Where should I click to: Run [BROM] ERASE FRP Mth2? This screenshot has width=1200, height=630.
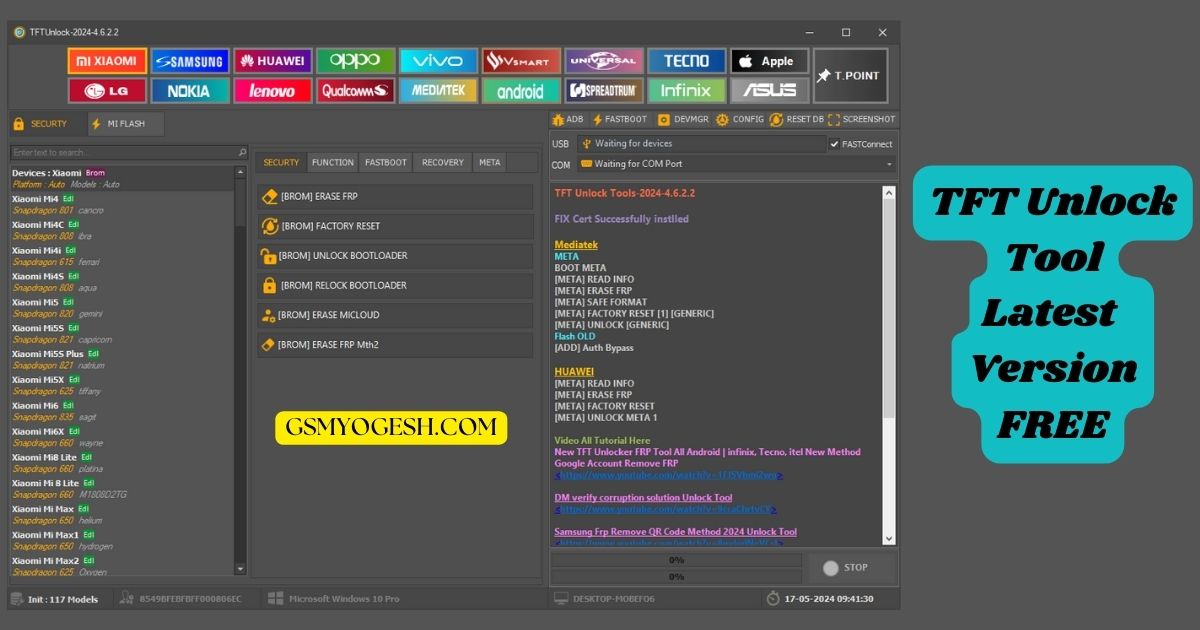tap(394, 344)
